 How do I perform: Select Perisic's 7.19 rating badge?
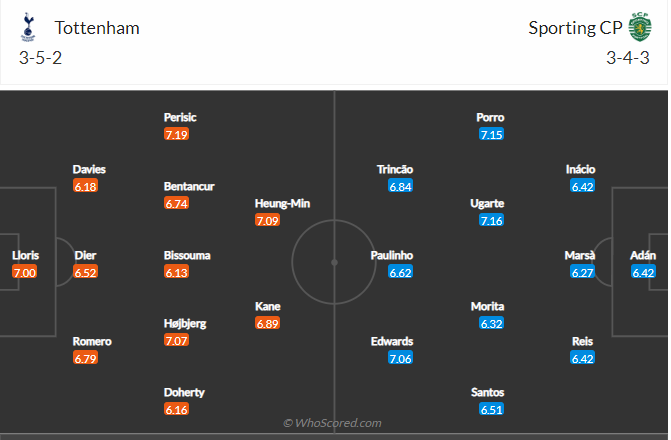pos(177,134)
